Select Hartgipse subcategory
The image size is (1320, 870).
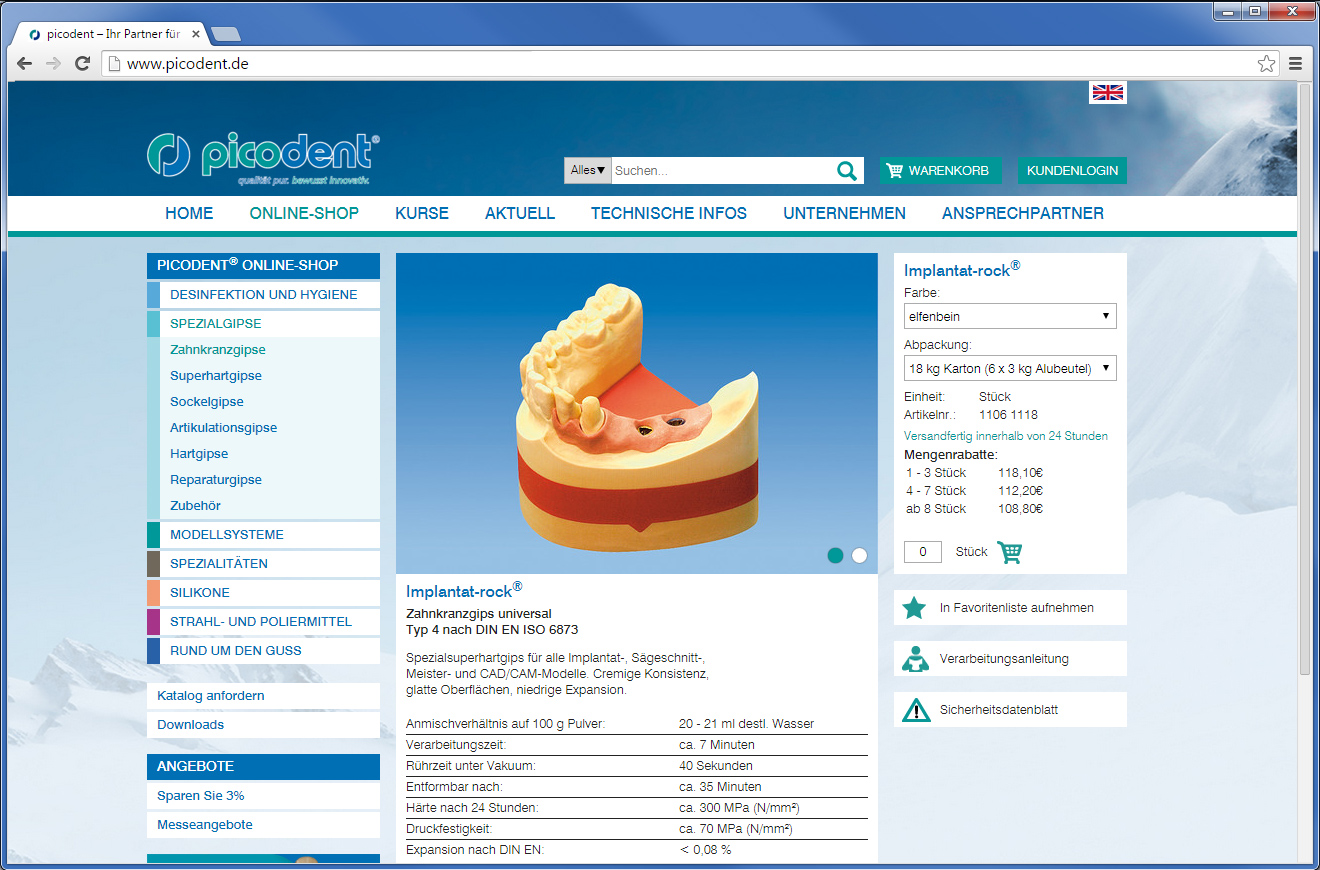tap(199, 454)
